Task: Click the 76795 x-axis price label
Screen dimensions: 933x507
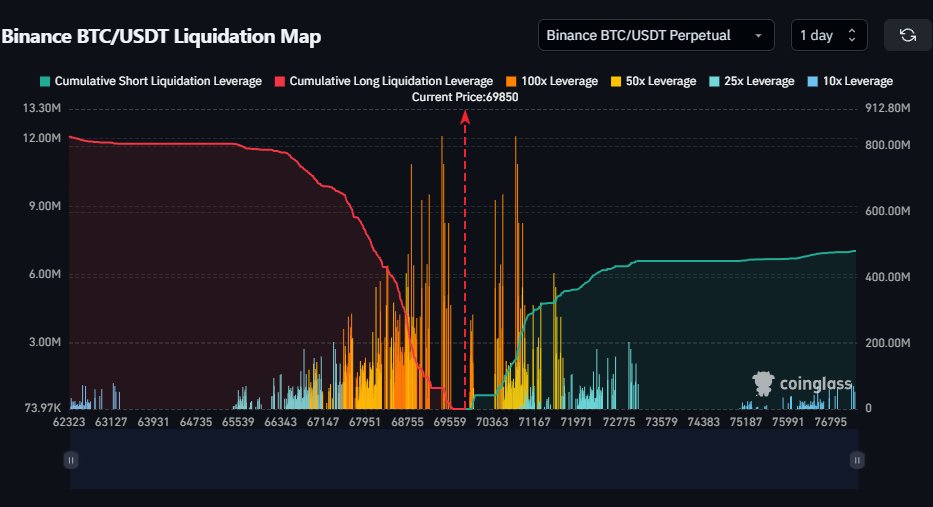Action: [830, 422]
